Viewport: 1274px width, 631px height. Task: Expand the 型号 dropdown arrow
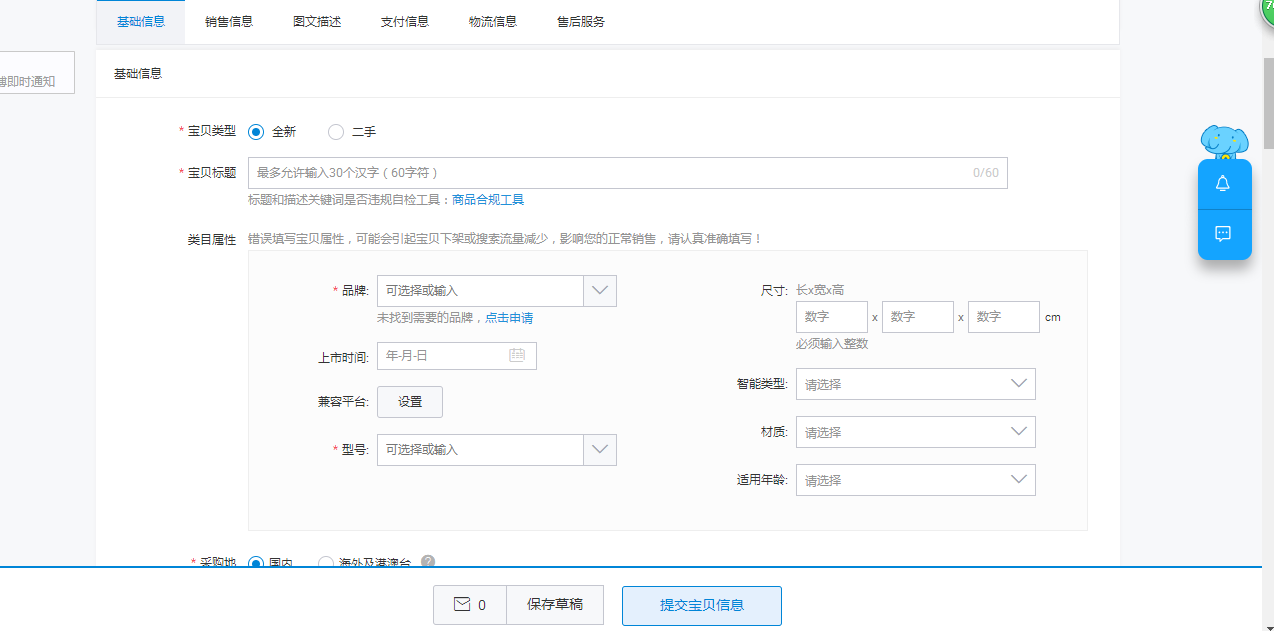coord(600,450)
